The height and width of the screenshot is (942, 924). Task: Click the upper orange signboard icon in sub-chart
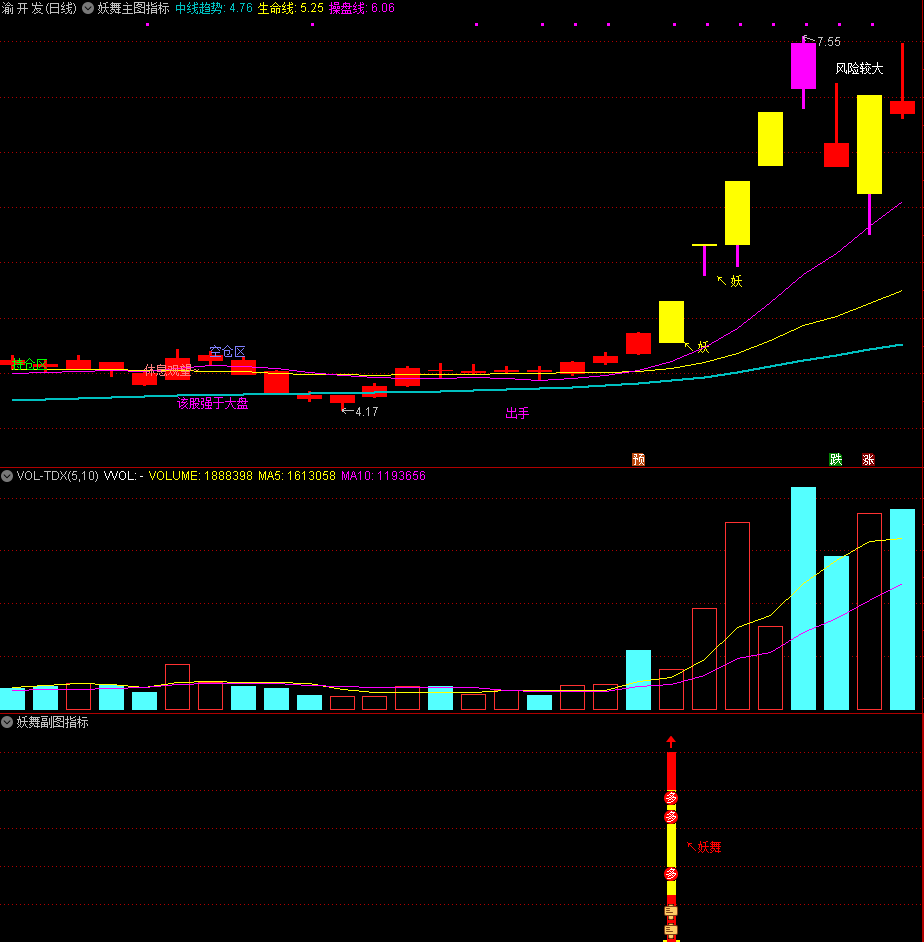671,911
